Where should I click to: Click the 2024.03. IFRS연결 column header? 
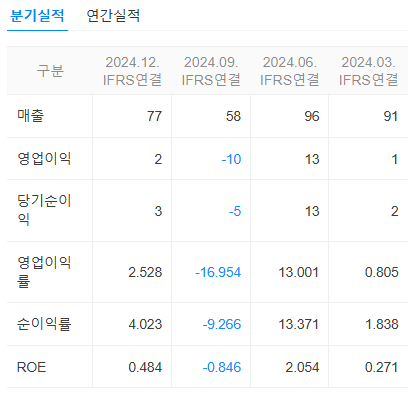click(x=368, y=71)
